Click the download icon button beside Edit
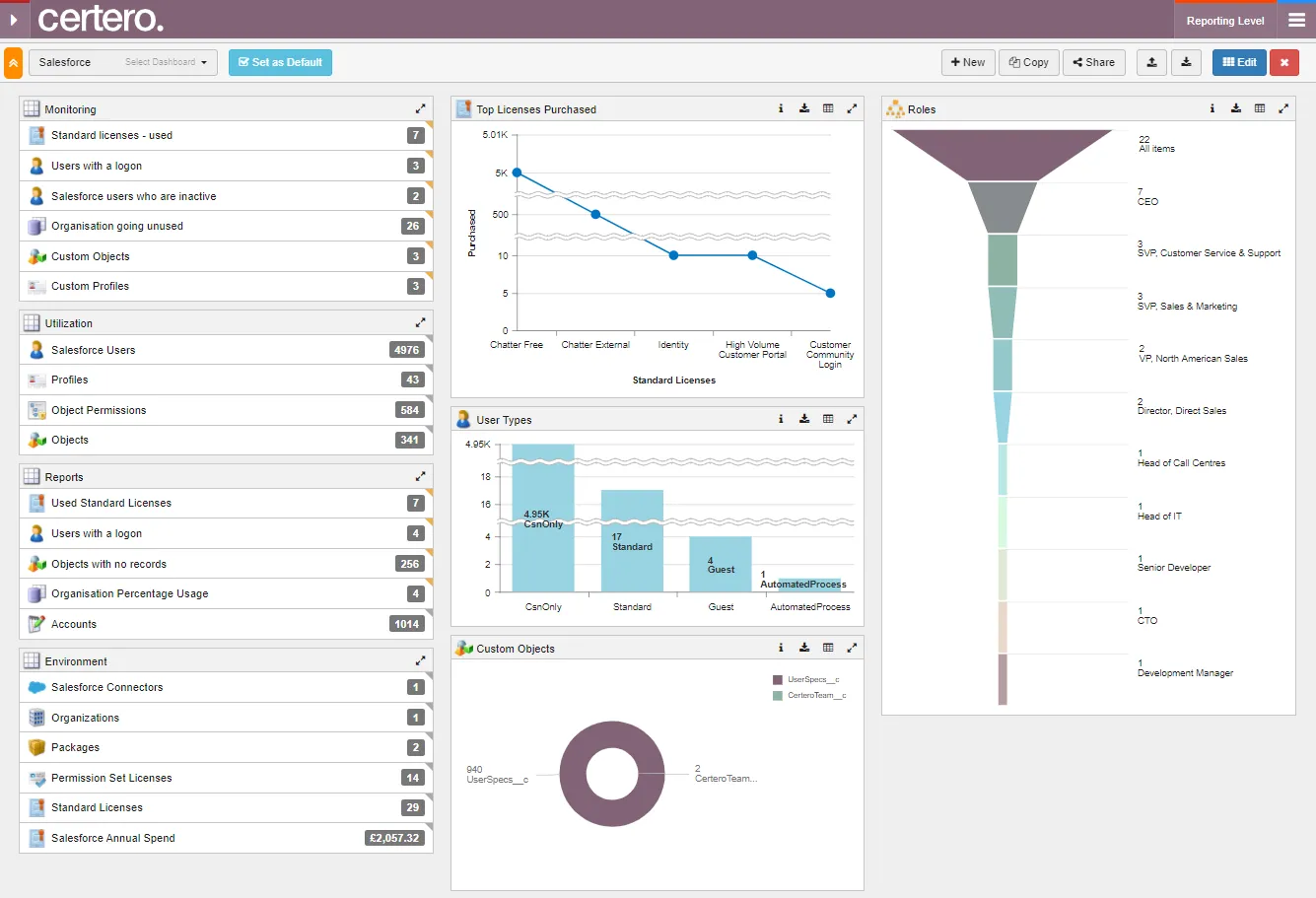Image resolution: width=1316 pixels, height=898 pixels. pos(1186,62)
